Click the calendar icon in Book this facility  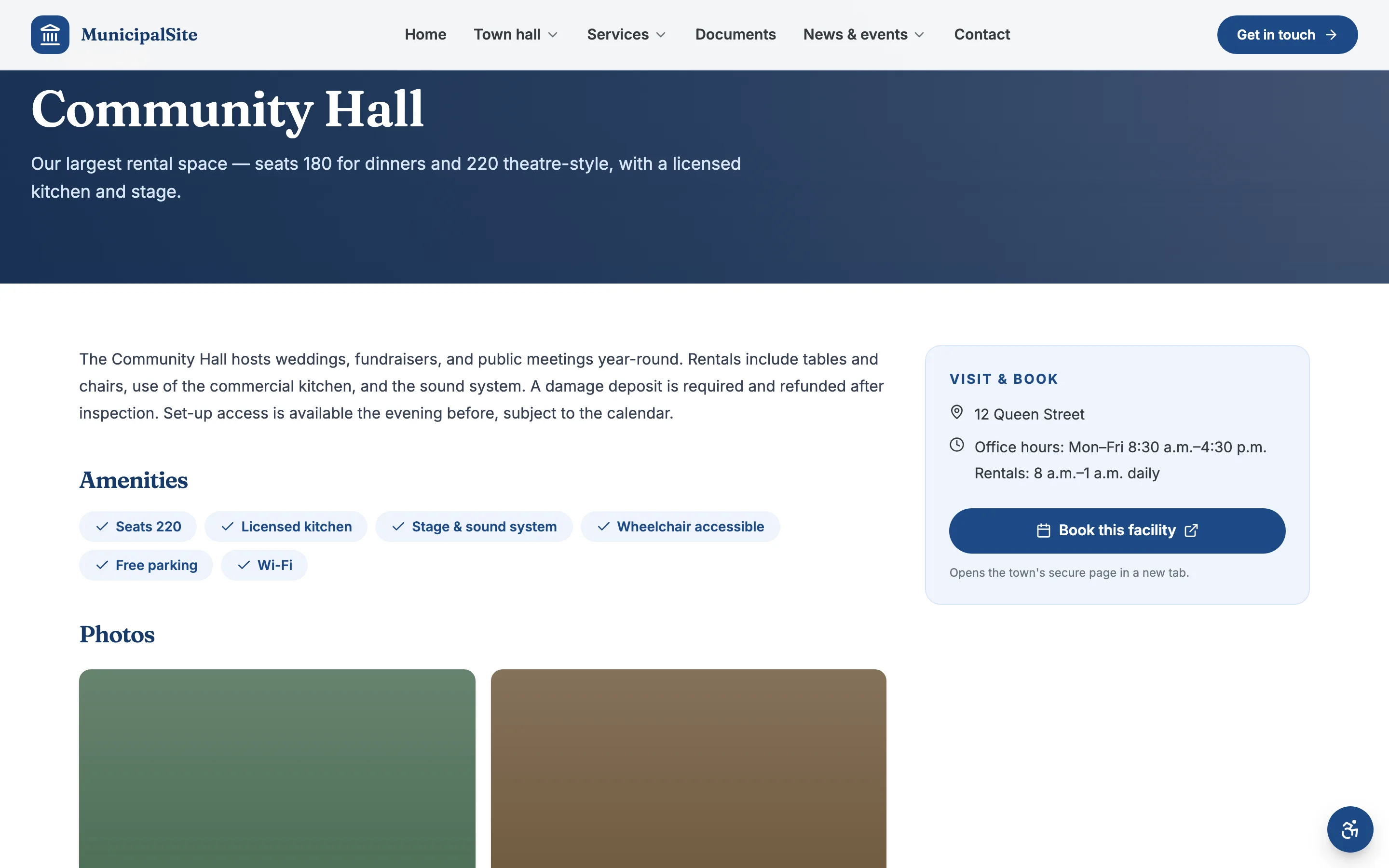(x=1043, y=530)
